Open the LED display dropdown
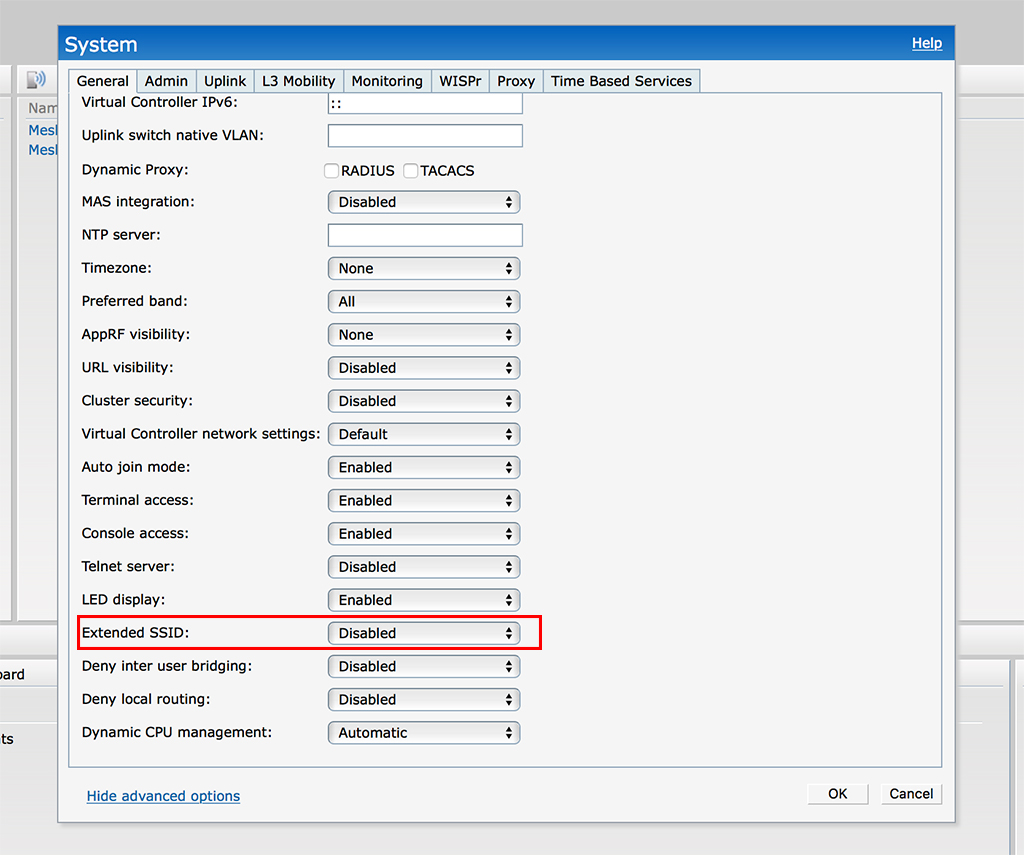Viewport: 1024px width, 855px height. click(423, 599)
